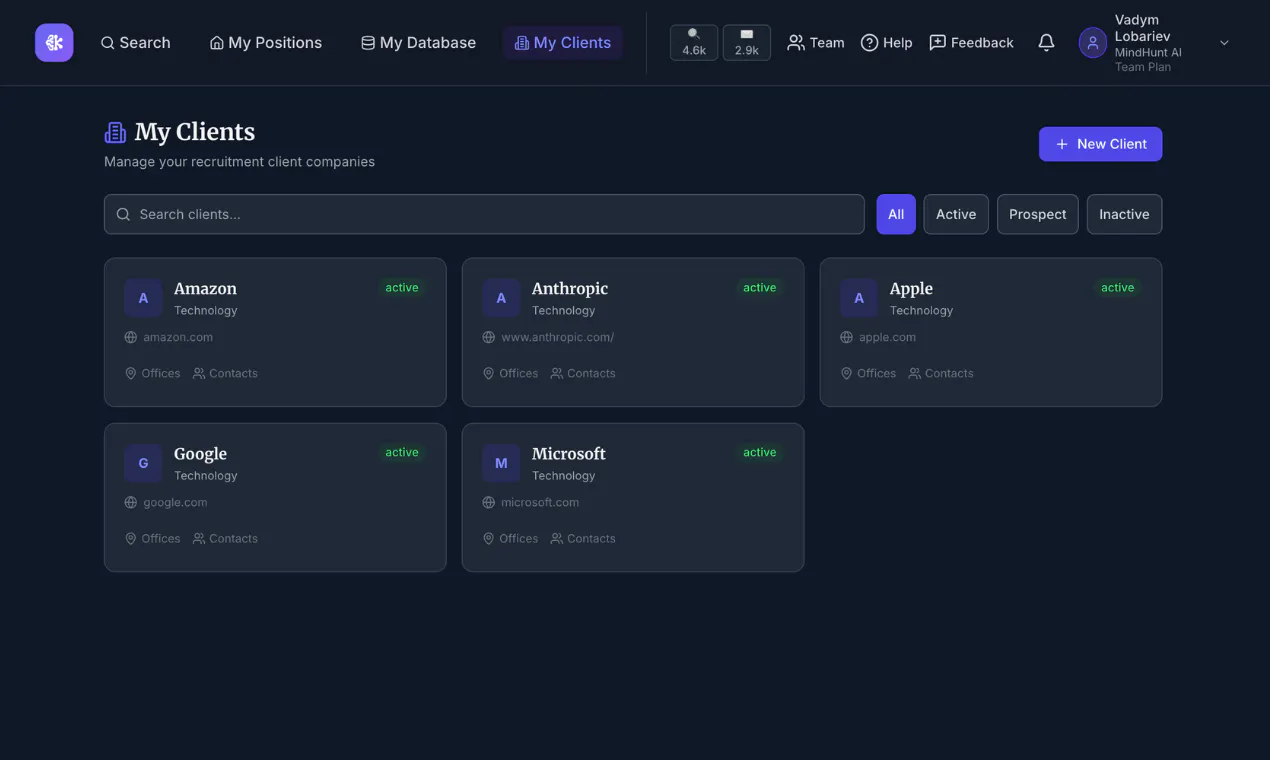Open the Microsoft client card title
The height and width of the screenshot is (760, 1270).
[569, 454]
